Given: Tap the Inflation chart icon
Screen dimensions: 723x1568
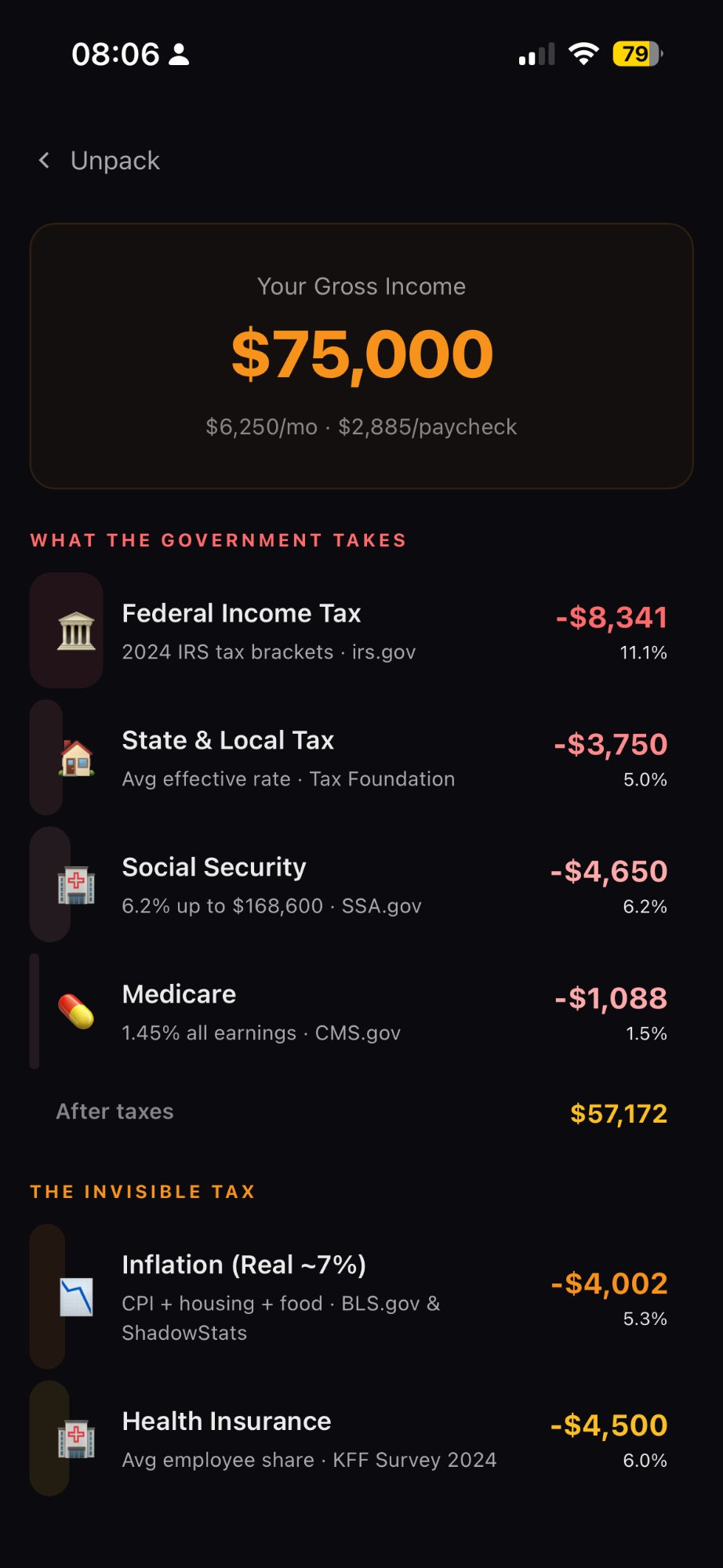Looking at the screenshot, I should pyautogui.click(x=76, y=1297).
